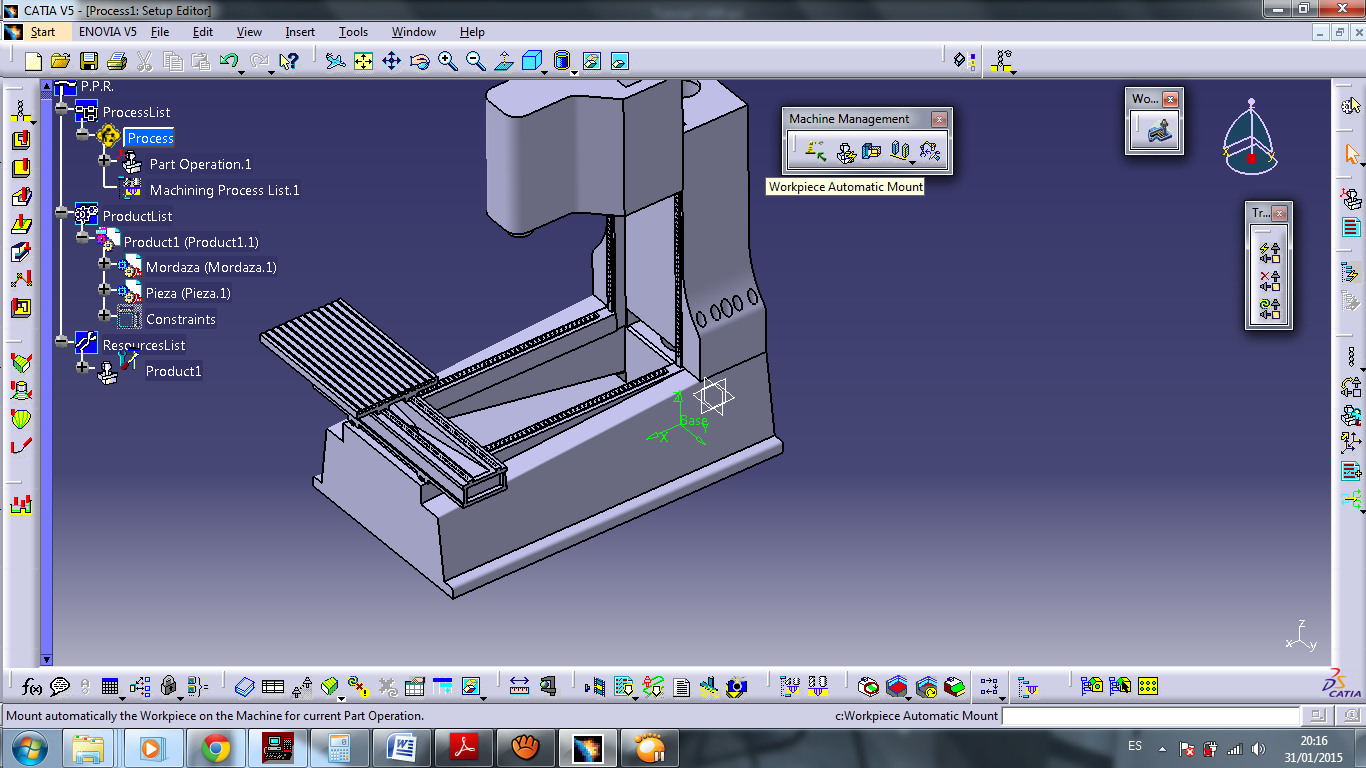Open Adobe Reader from the taskbar
The image size is (1366, 768).
466,748
